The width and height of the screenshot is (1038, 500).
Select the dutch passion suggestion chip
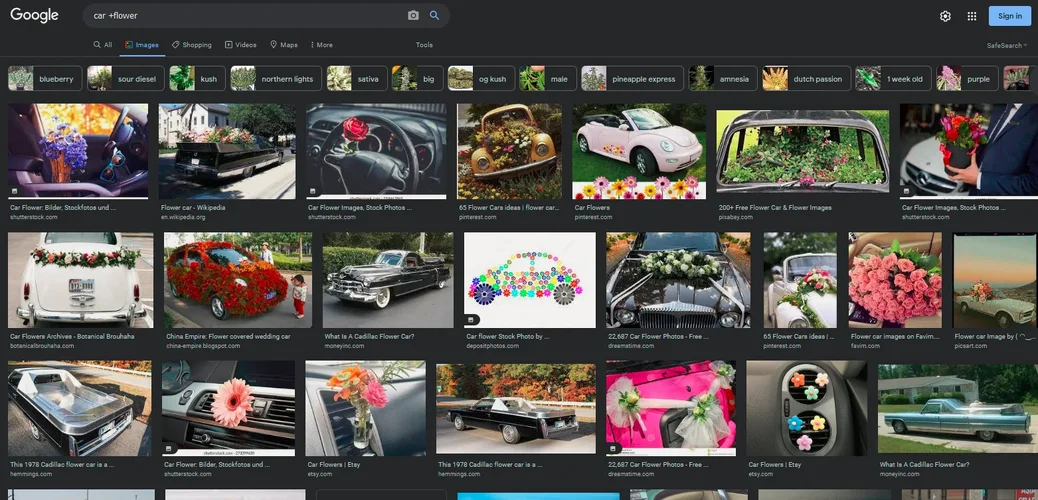point(806,78)
